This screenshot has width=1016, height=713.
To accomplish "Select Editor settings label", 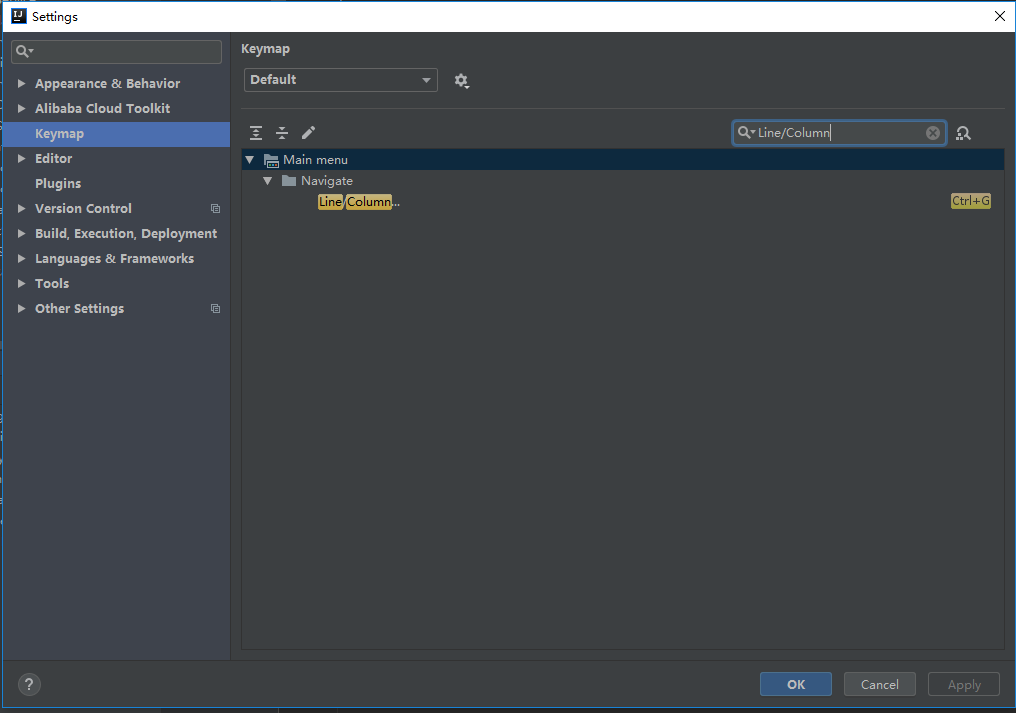I will 54,158.
